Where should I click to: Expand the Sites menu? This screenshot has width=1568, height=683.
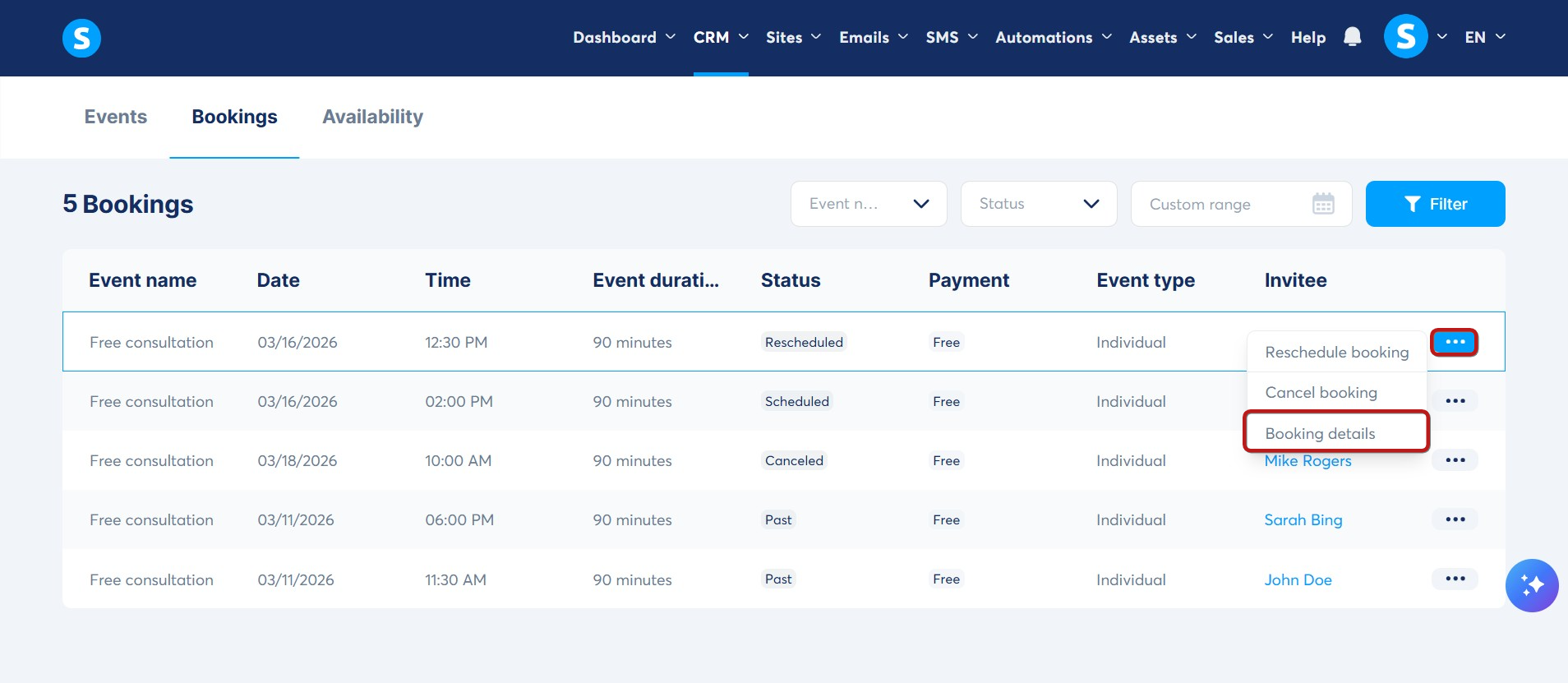tap(793, 37)
